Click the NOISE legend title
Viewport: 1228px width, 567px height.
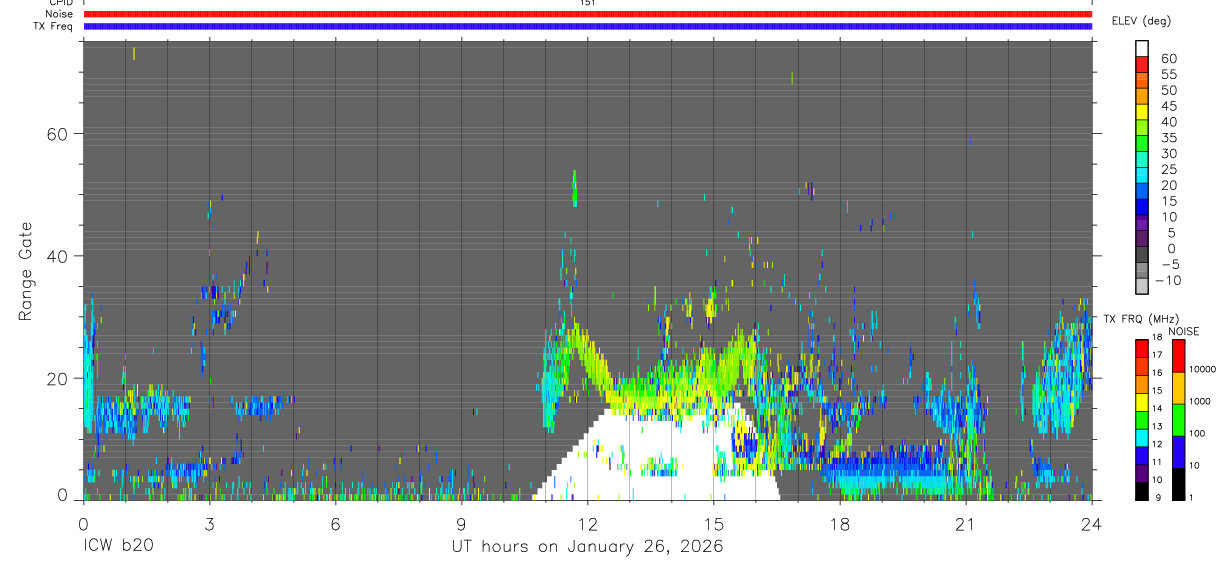tap(1183, 331)
